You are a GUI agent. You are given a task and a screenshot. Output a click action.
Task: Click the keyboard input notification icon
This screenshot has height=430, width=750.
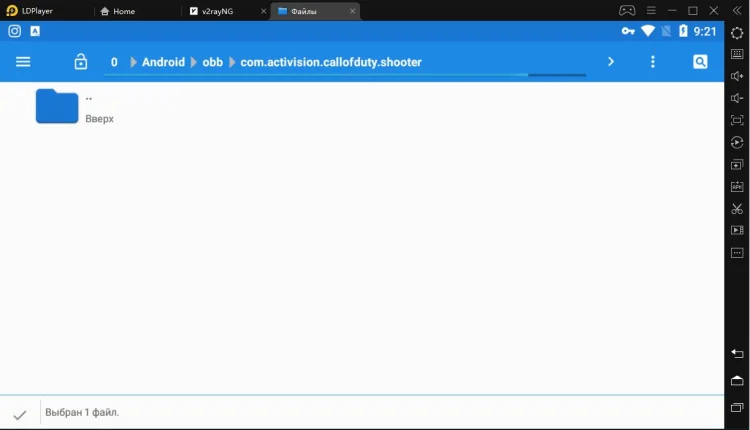(35, 31)
